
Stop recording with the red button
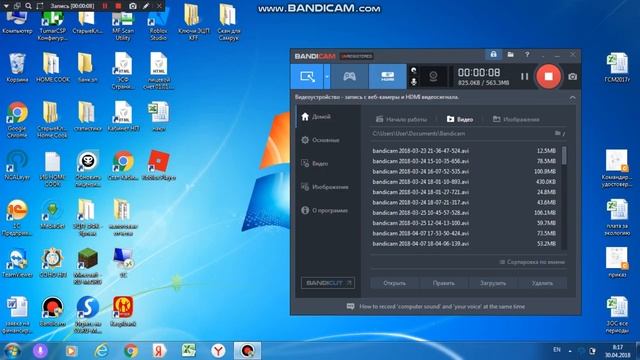[x=548, y=76]
